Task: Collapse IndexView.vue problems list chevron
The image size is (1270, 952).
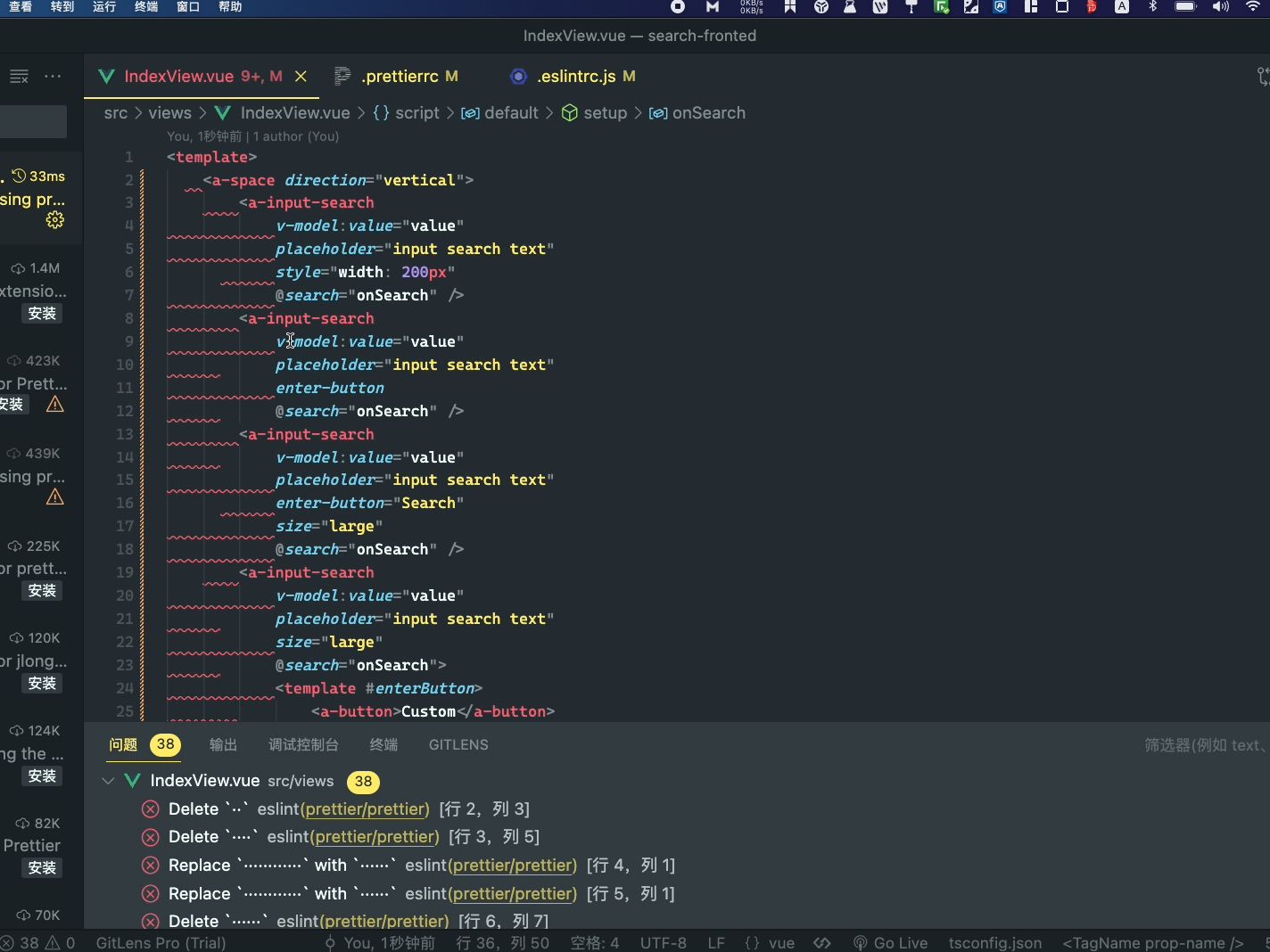Action: click(108, 781)
